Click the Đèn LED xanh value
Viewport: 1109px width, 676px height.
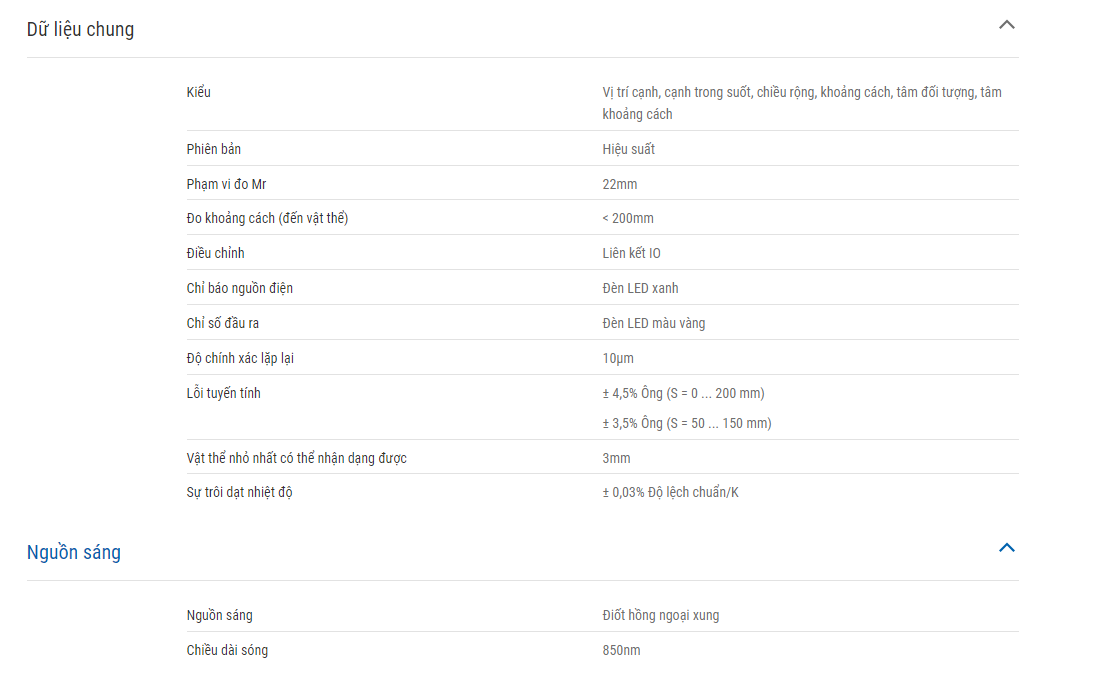click(640, 289)
